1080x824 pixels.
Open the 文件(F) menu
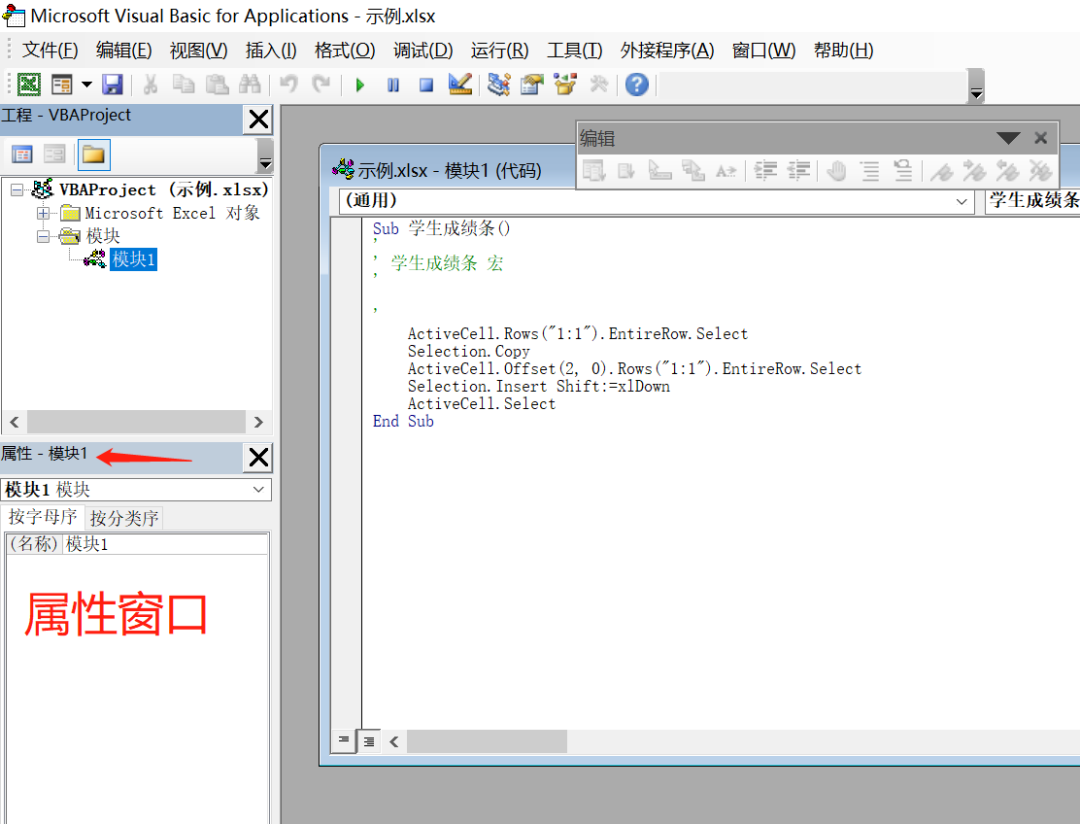coord(50,50)
